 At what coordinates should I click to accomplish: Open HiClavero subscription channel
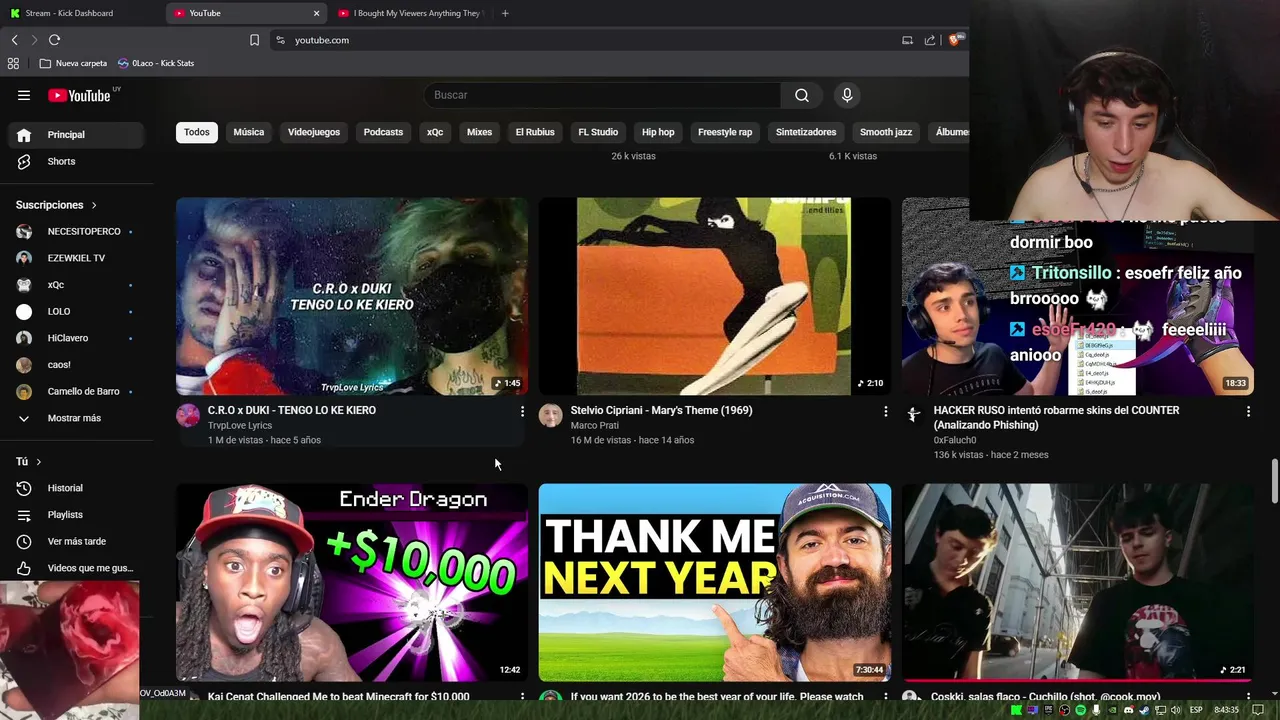pos(76,338)
